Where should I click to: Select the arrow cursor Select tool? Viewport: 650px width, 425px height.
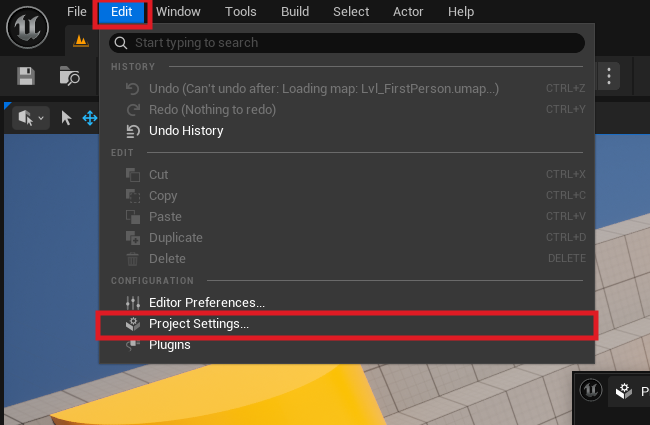pos(66,118)
